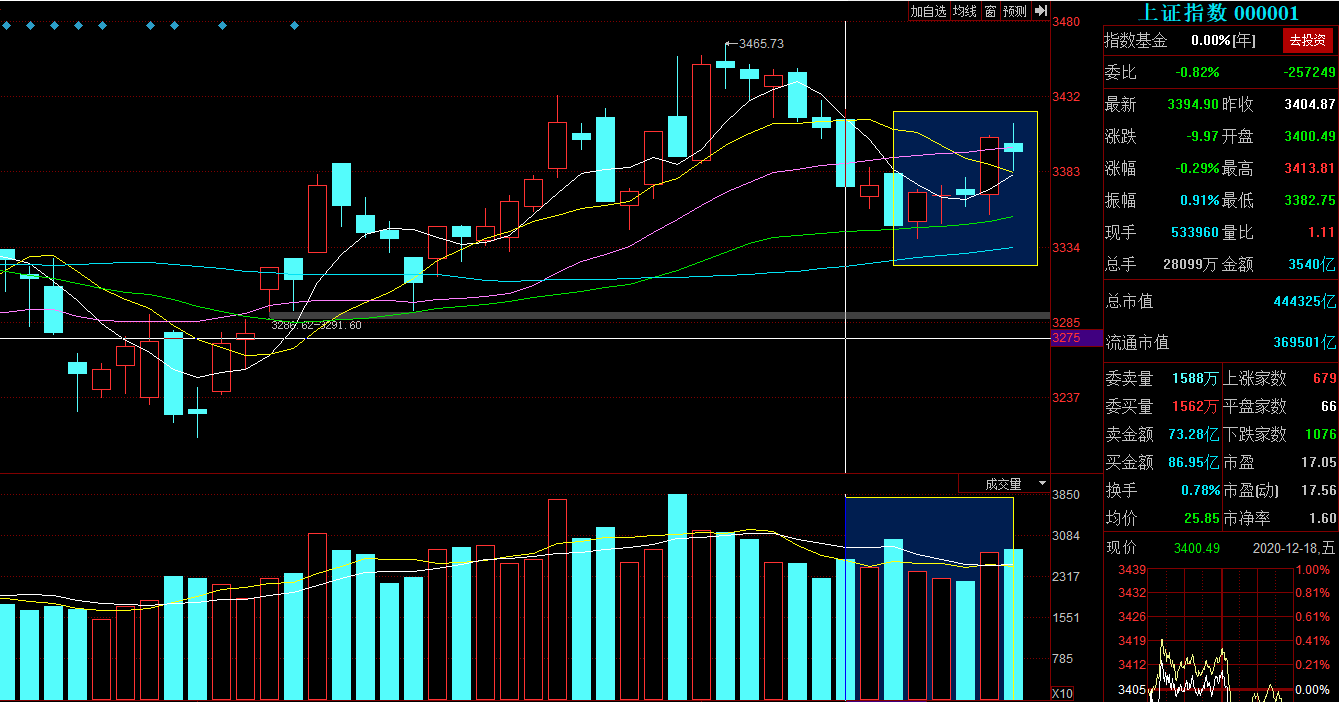
Task: Click the 上涨家数 value 679
Action: [1324, 379]
